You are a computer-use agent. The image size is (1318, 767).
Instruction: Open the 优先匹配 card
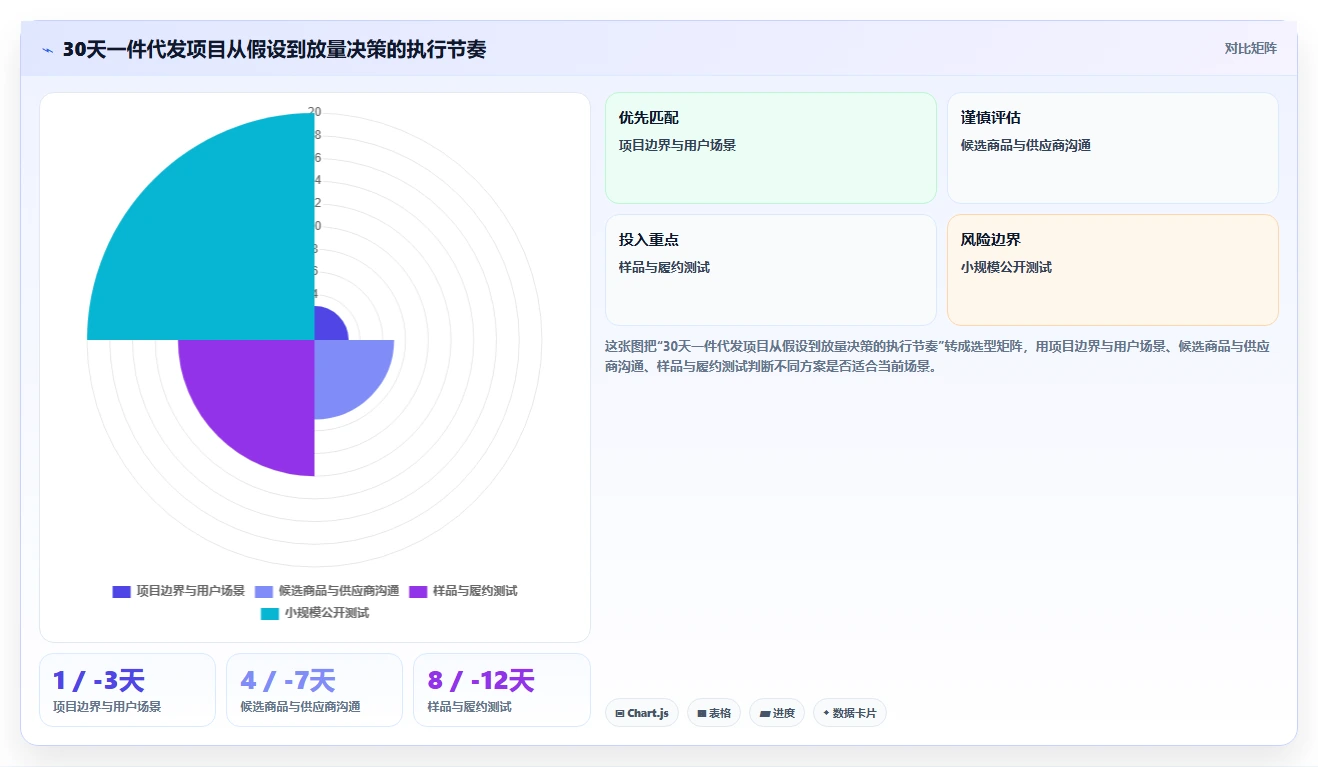coord(771,148)
